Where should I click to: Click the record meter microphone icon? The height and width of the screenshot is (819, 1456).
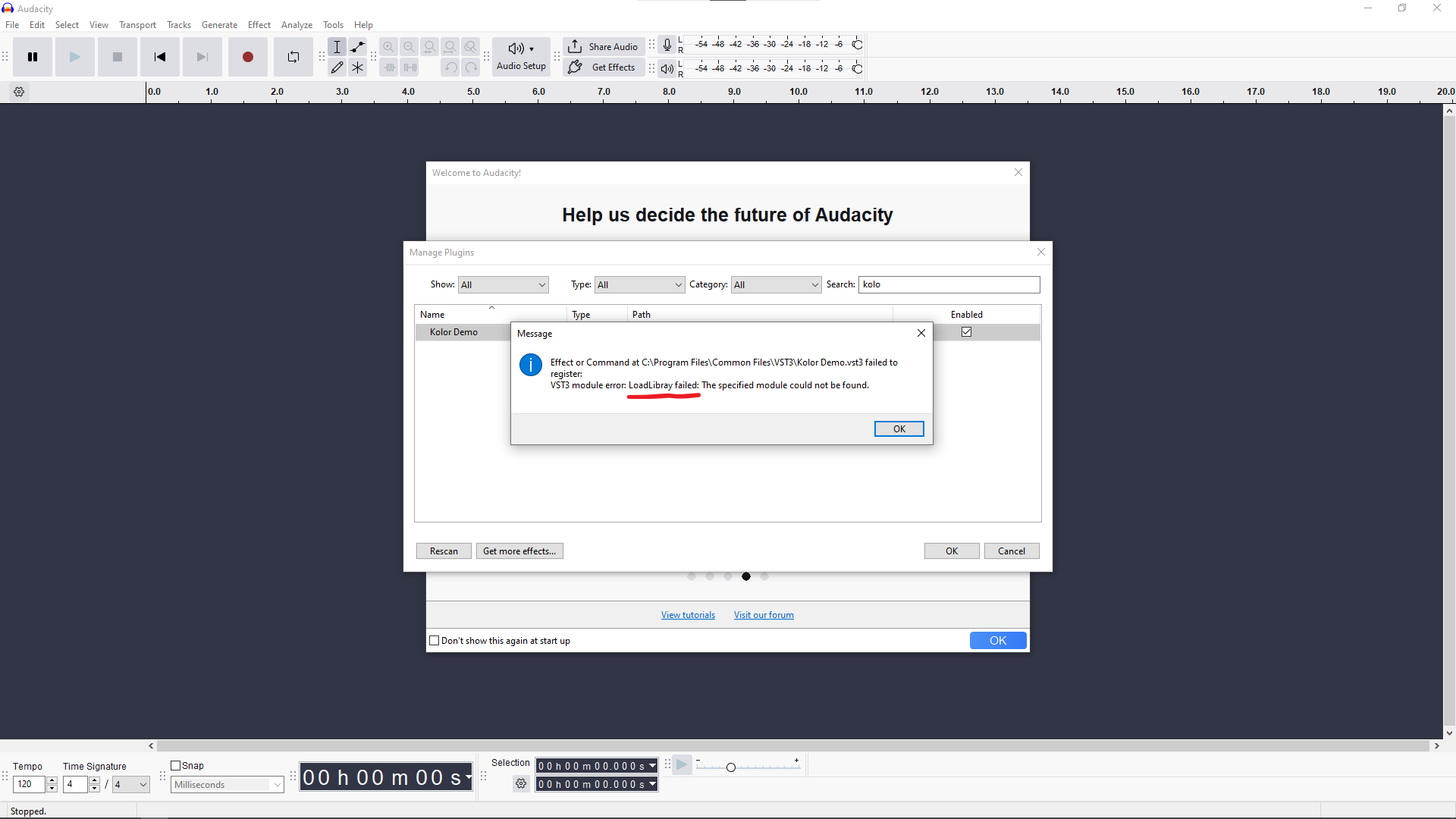tap(667, 45)
